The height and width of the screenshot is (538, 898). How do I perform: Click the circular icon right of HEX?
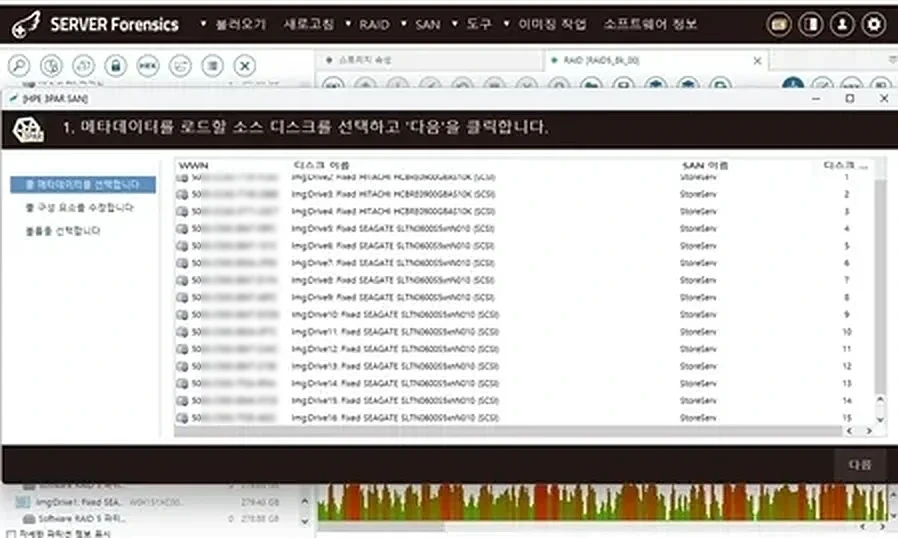(180, 65)
